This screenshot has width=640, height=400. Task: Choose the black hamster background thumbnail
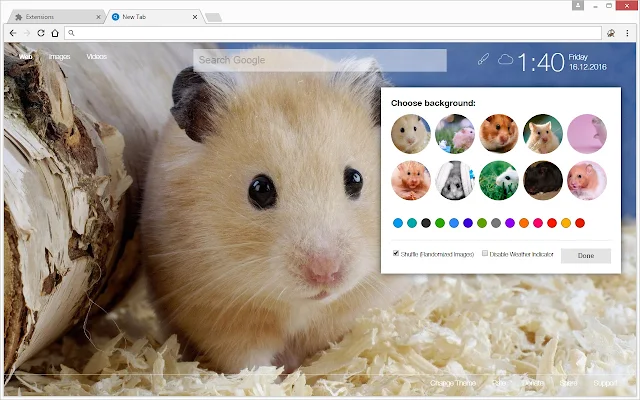[543, 180]
